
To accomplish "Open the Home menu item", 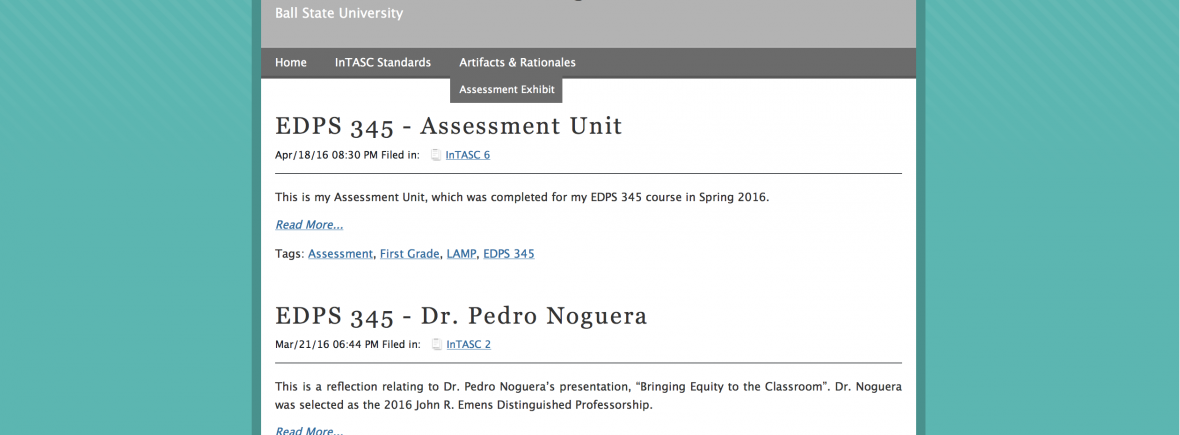I will click(x=291, y=63).
